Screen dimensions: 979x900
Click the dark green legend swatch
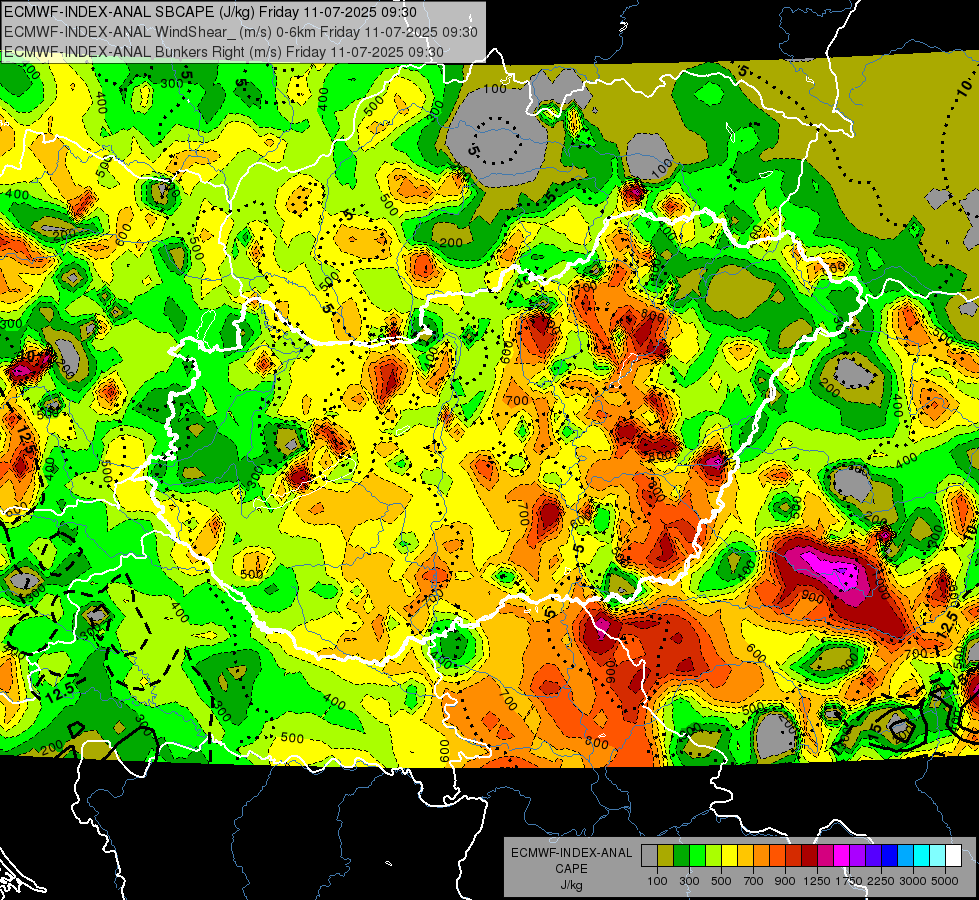681,856
